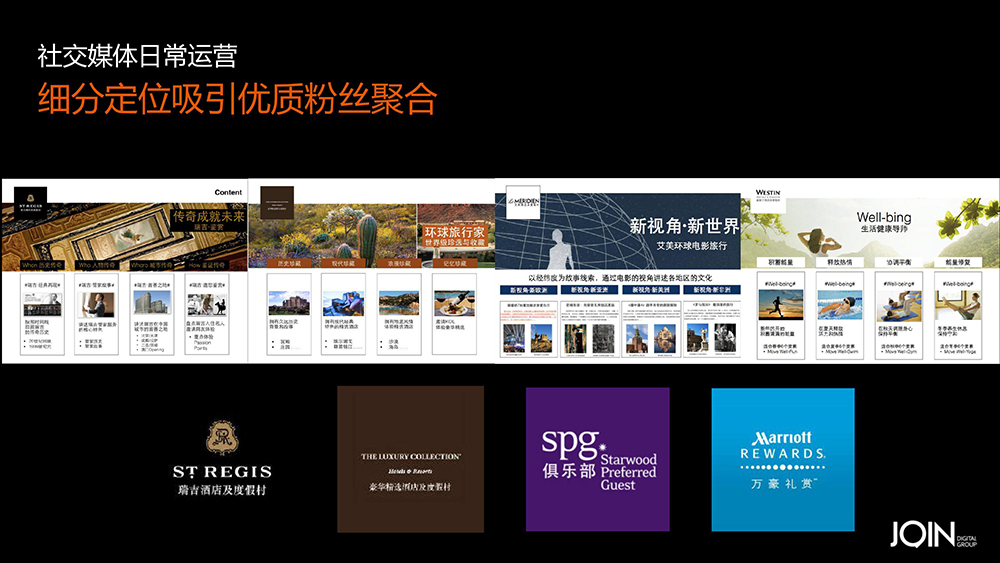Open the article card under 新视角·新亚洲

[589, 330]
